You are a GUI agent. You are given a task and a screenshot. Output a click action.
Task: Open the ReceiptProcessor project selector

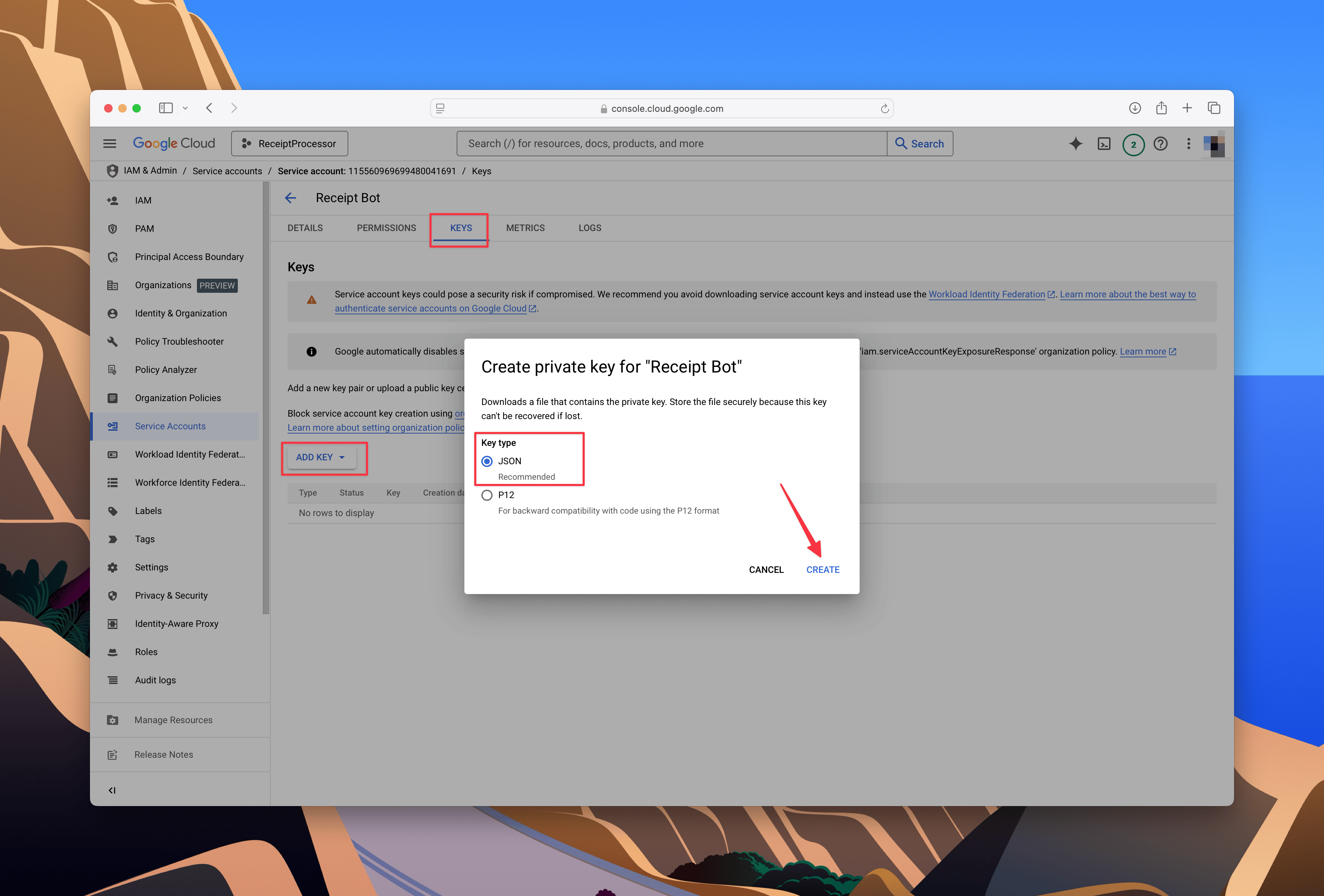point(289,144)
